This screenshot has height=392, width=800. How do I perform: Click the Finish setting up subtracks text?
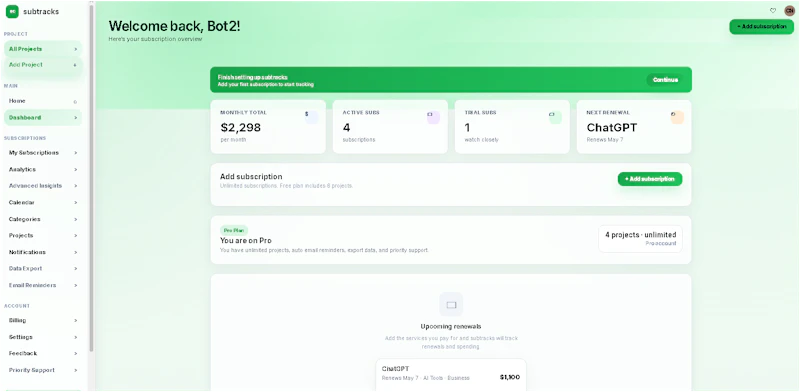(253, 77)
